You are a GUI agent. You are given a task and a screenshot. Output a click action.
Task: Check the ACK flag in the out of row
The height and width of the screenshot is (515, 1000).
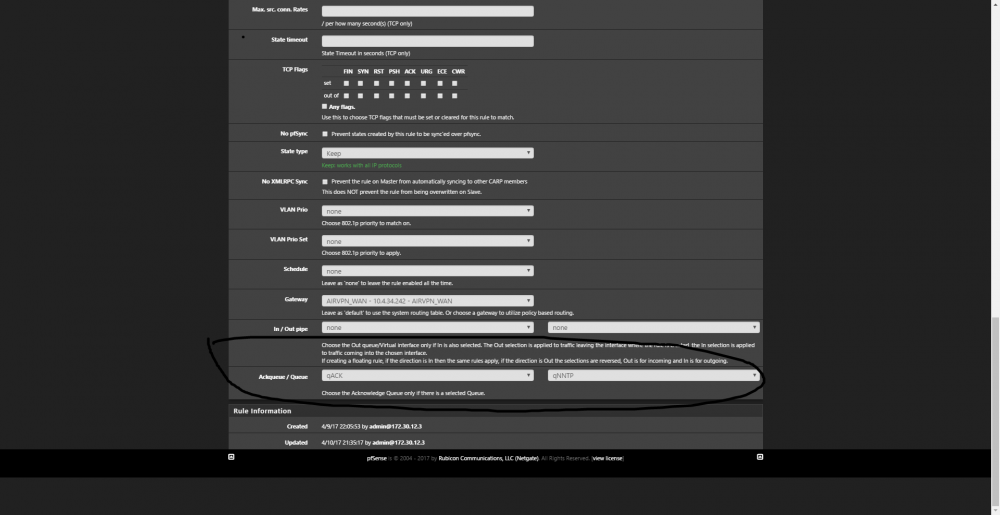[407, 96]
